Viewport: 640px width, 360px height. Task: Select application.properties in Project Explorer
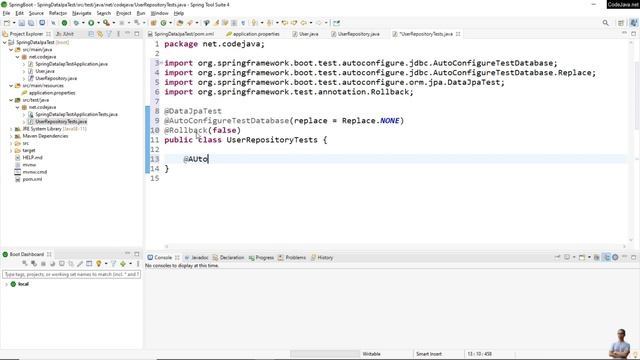[52, 93]
